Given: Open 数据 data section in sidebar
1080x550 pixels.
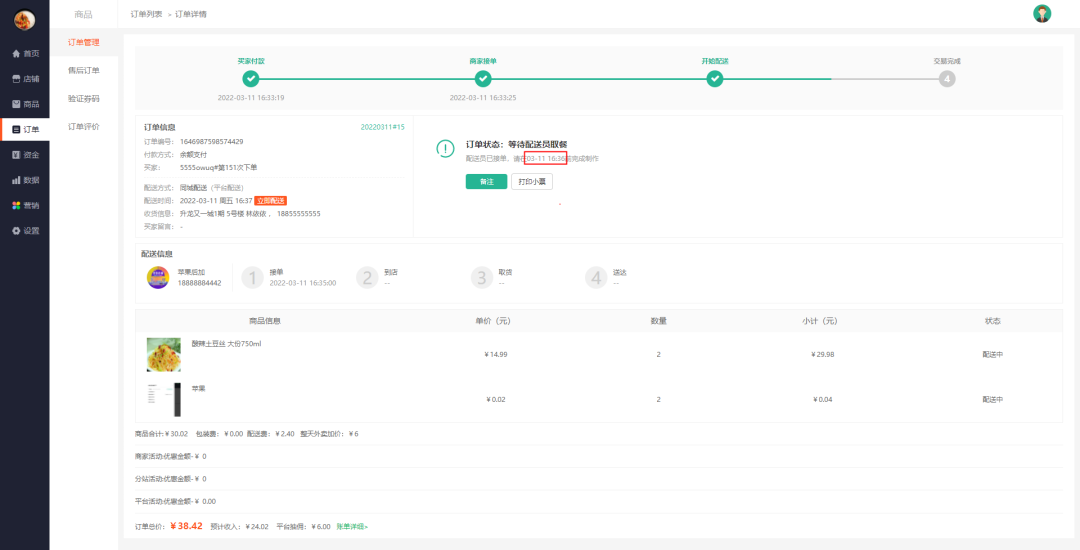Looking at the screenshot, I should point(25,180).
